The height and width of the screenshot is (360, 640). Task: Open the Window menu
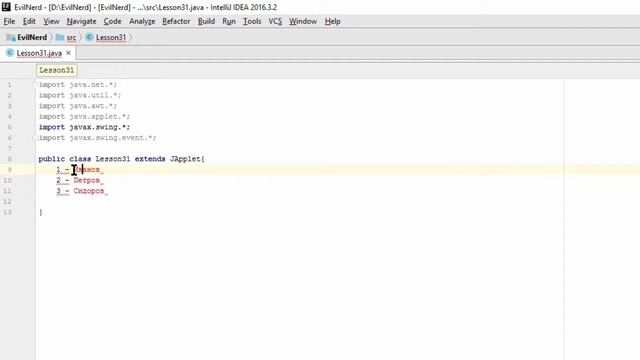[x=303, y=21]
